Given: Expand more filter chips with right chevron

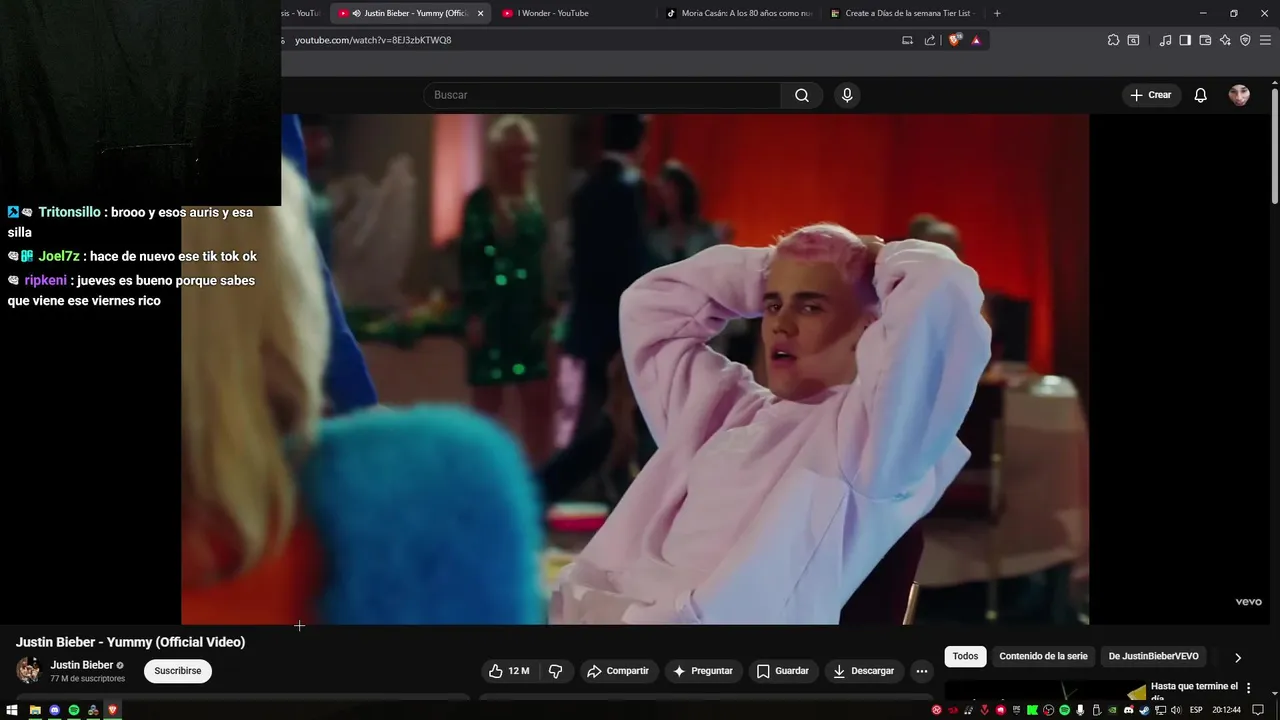Looking at the screenshot, I should point(1238,658).
